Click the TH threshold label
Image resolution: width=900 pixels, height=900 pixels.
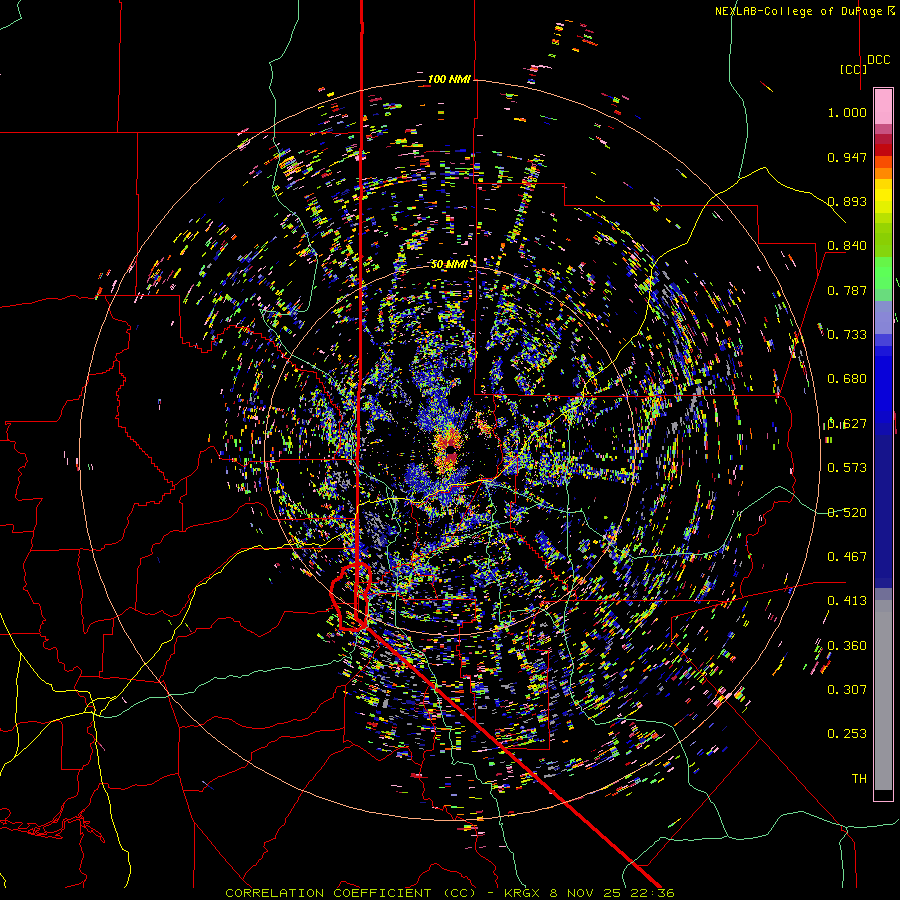859,779
